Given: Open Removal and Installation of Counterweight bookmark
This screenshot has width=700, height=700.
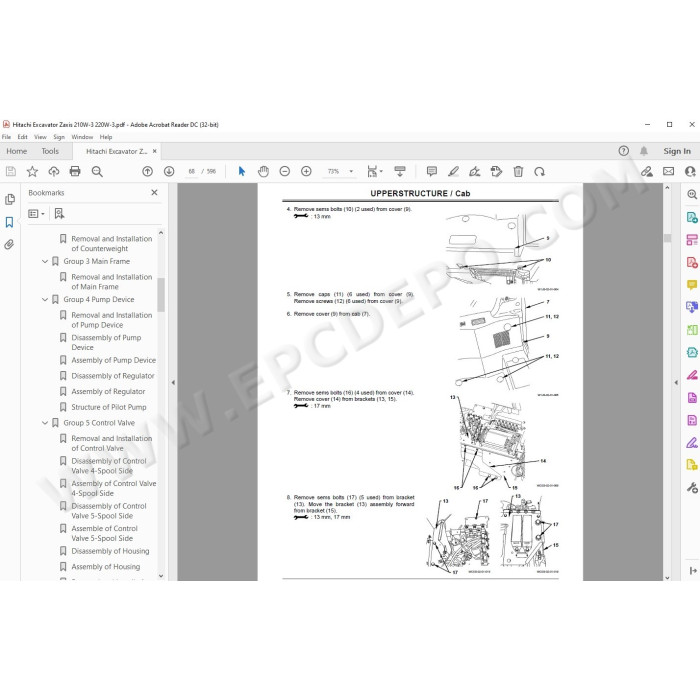Looking at the screenshot, I should (x=112, y=244).
